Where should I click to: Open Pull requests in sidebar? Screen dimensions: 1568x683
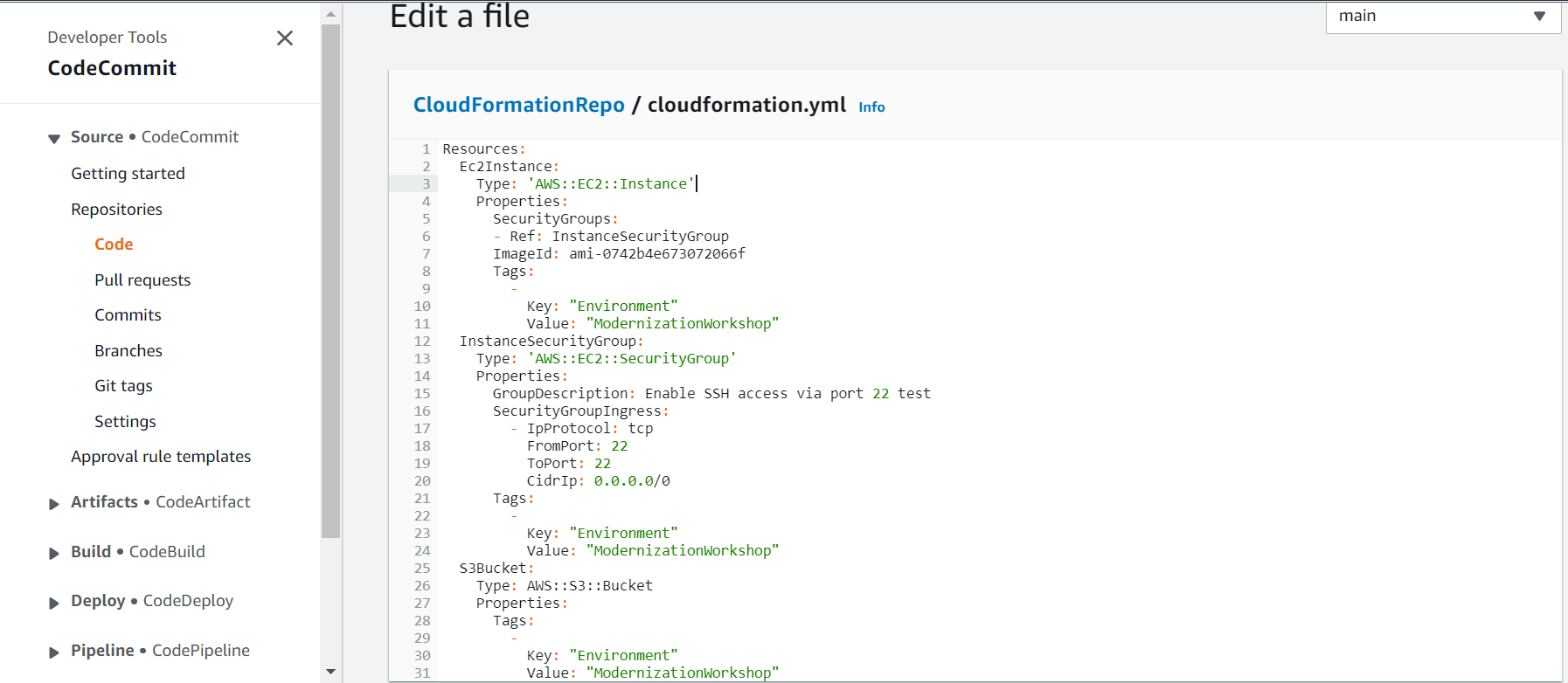click(x=142, y=280)
